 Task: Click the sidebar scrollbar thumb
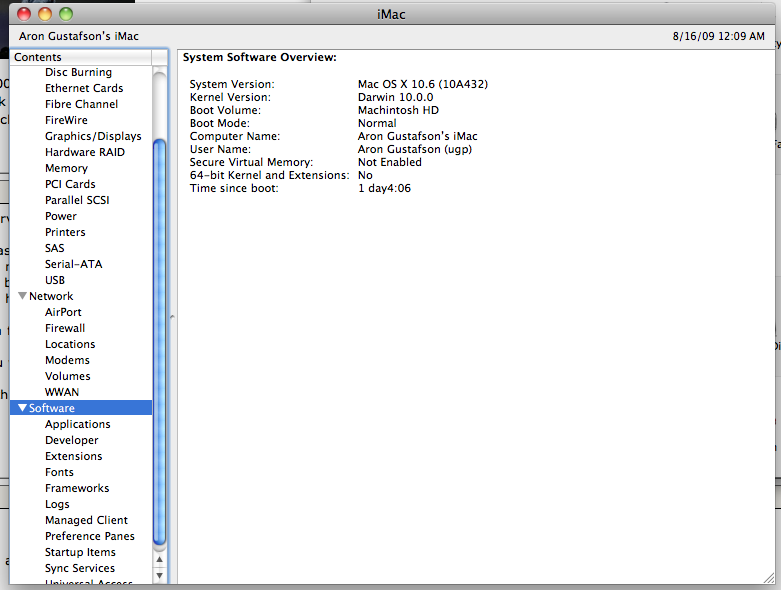[x=159, y=342]
